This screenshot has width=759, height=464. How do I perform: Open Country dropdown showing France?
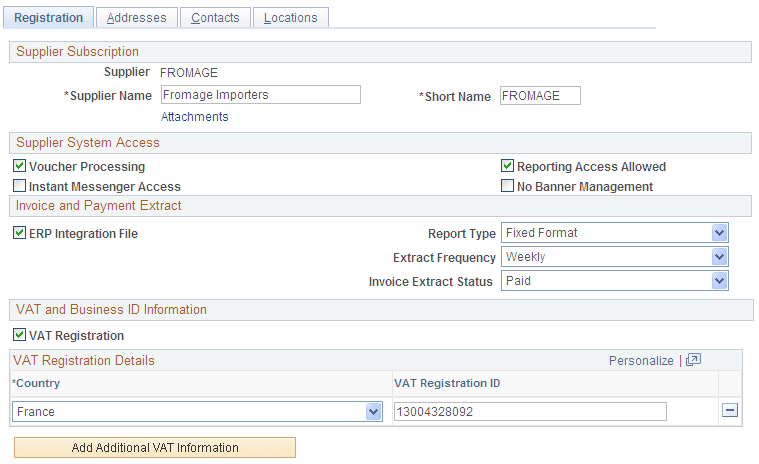pos(197,412)
